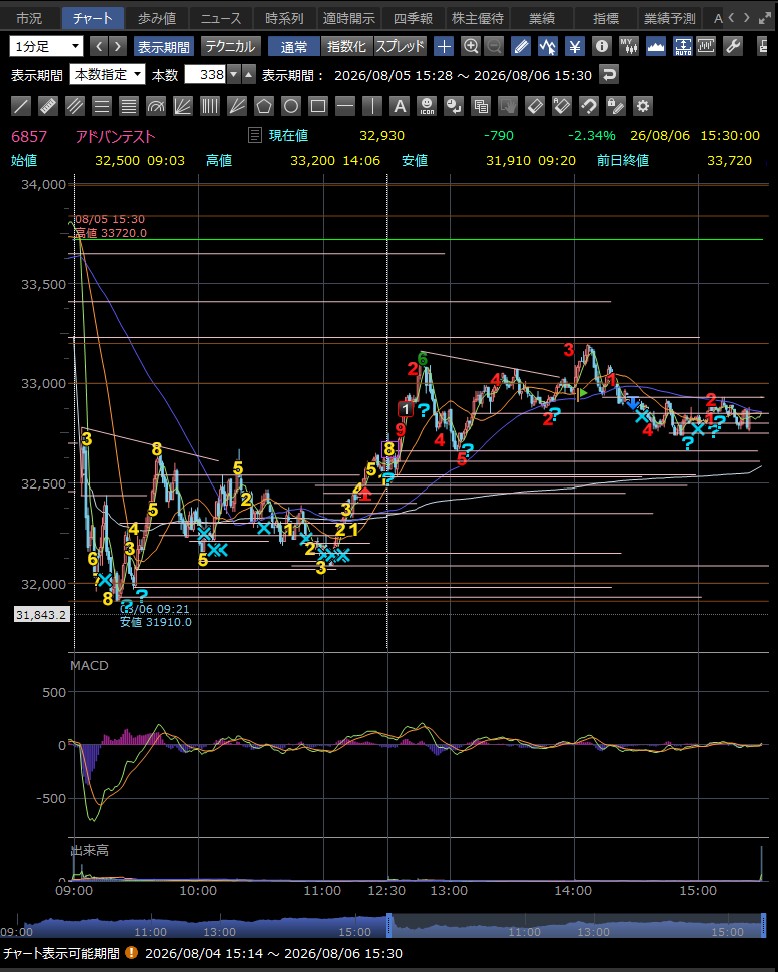Image resolution: width=778 pixels, height=972 pixels.
Task: Go to next timeframe with right chevron
Action: pos(117,46)
